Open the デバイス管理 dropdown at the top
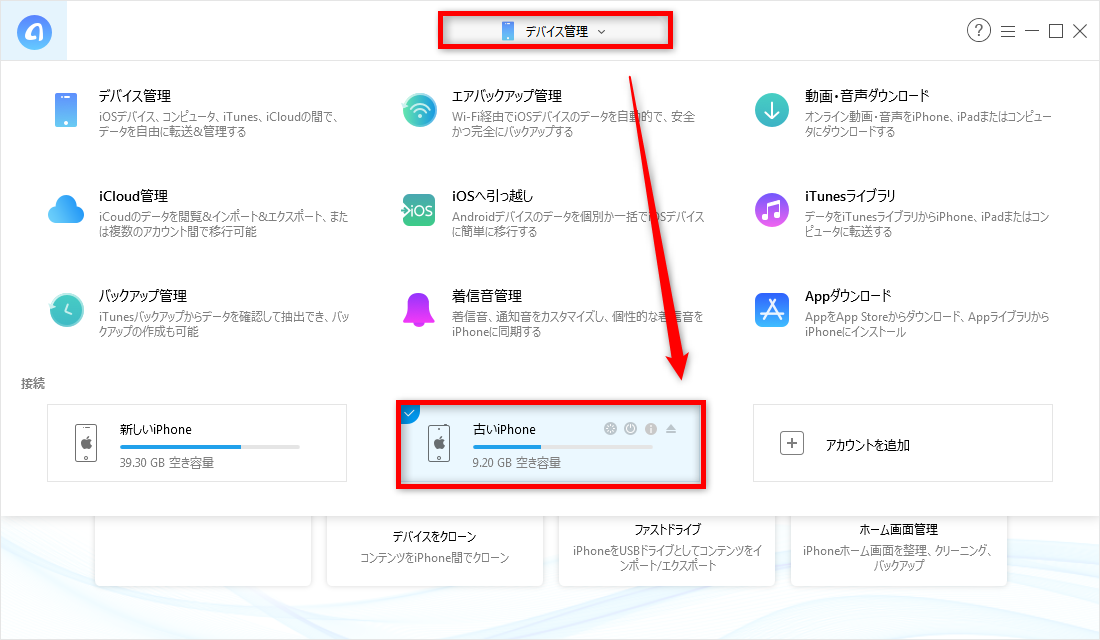 [x=555, y=31]
